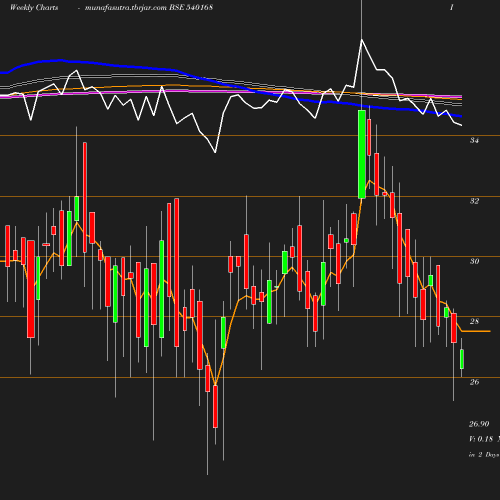Image resolution: width=500 pixels, height=500 pixels.
Task: Click the last price value 26.90
Action: click(479, 424)
